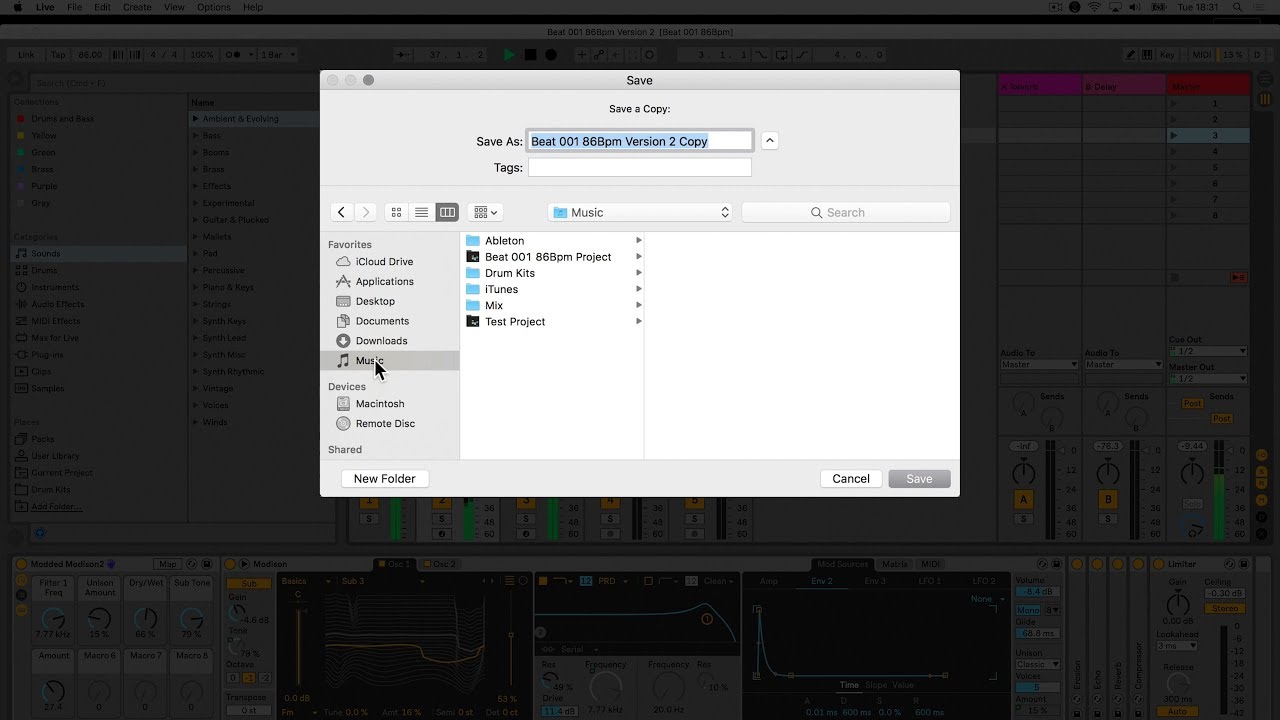Toggle A Reverb track activator

click(x=1023, y=499)
